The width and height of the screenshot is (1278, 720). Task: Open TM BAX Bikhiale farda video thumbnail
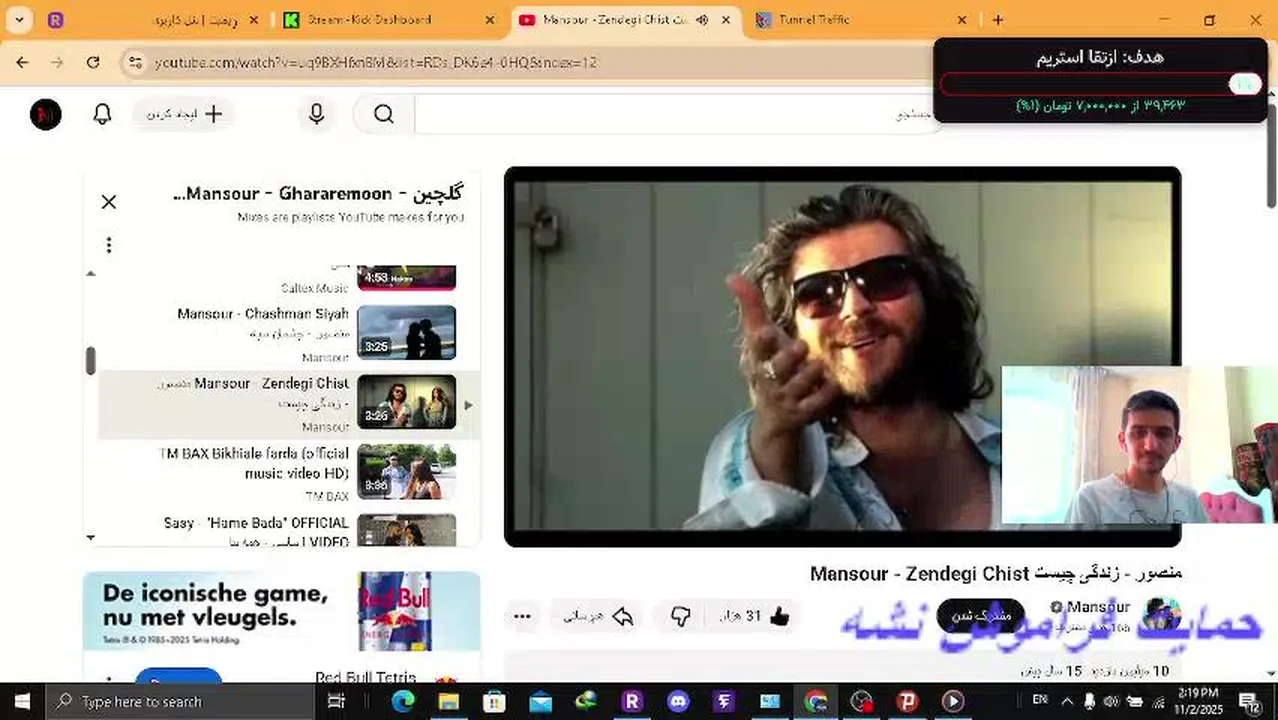click(406, 471)
